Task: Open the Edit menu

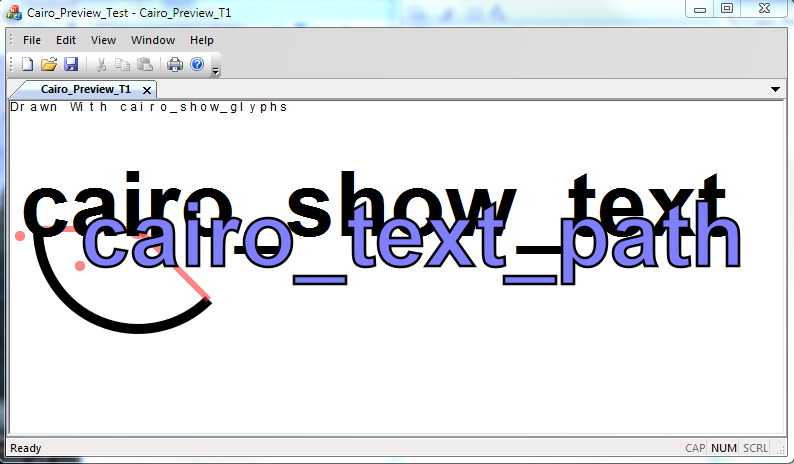Action: coord(66,40)
